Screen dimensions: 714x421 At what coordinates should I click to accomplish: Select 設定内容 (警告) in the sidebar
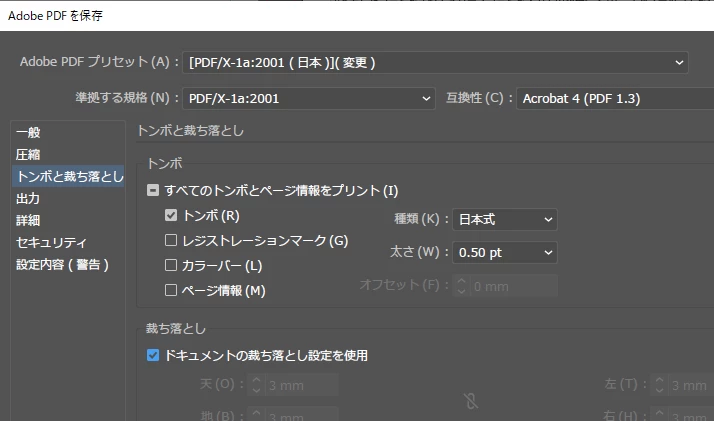(x=68, y=264)
